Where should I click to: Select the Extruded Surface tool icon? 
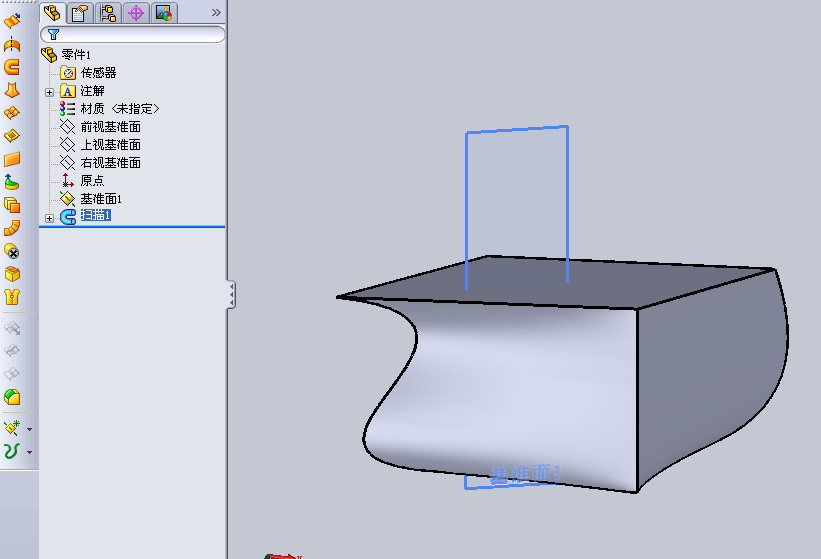(12, 20)
